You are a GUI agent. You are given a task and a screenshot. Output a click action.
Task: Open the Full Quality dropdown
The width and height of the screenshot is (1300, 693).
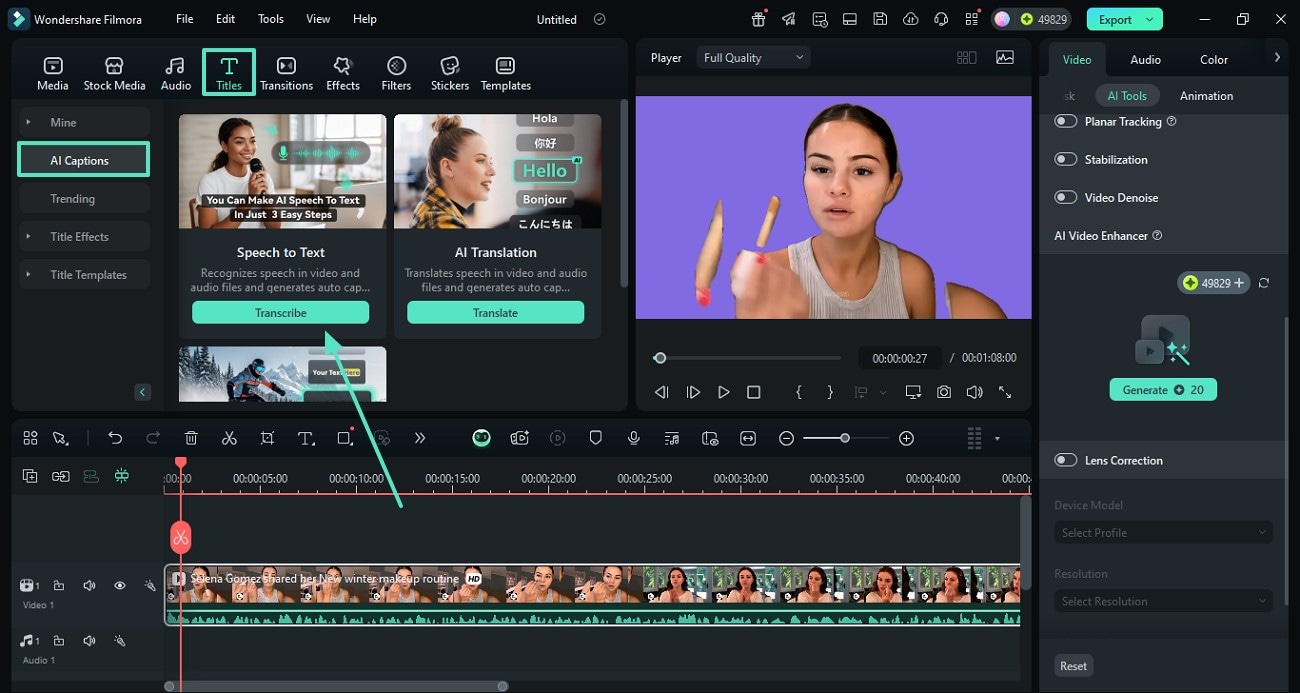(753, 58)
